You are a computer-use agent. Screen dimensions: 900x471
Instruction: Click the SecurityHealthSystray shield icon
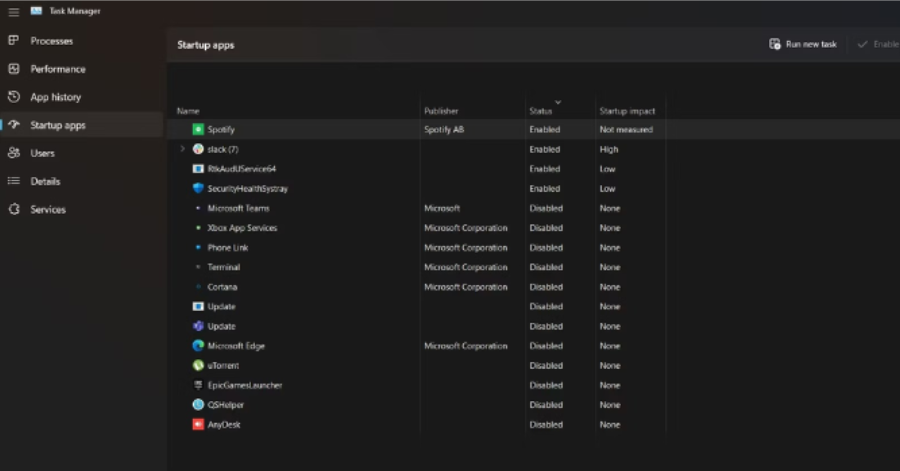coord(198,188)
